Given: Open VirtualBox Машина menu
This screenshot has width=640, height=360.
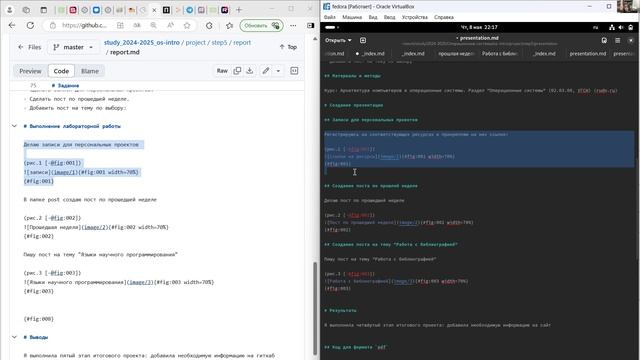Looking at the screenshot, I should coord(352,17).
